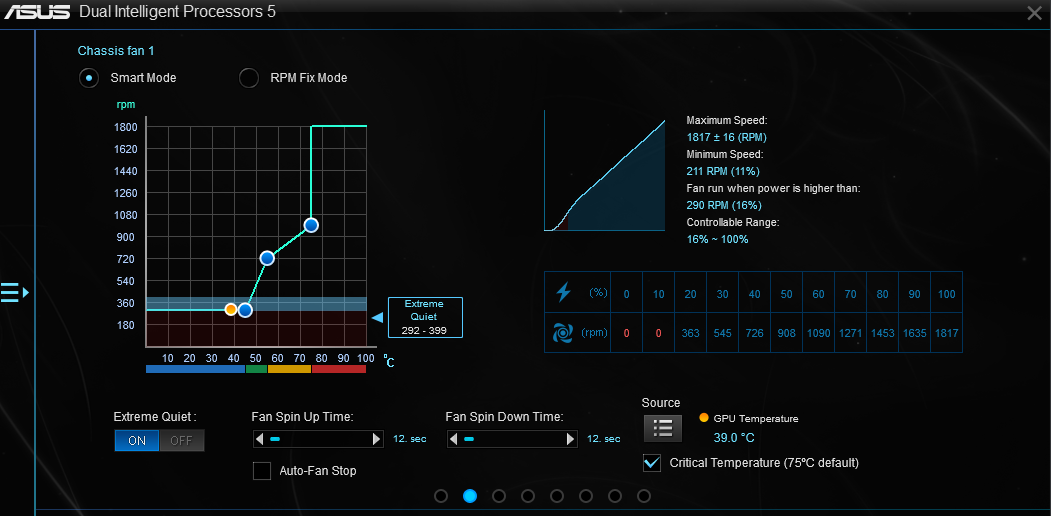The image size is (1051, 516).
Task: Click the 16% ~ 100% controllable range value
Action: click(x=717, y=239)
